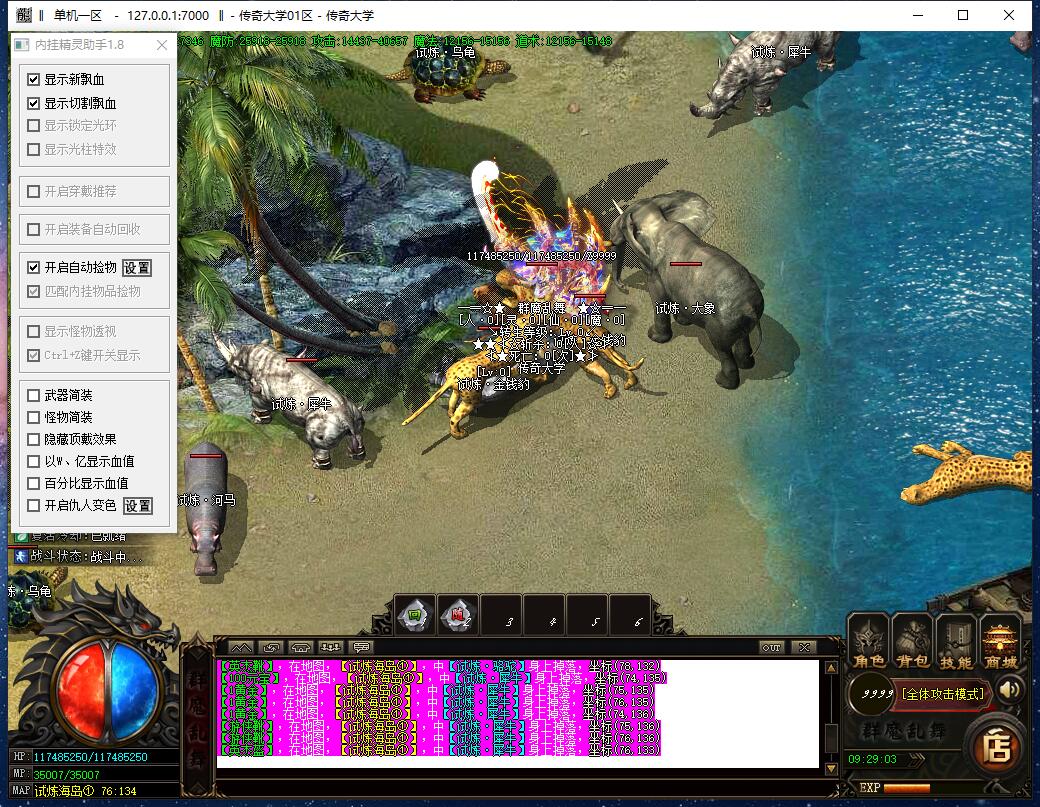Click the chat log scroll-down arrow
Viewport: 1040px width, 807px height.
click(x=830, y=769)
